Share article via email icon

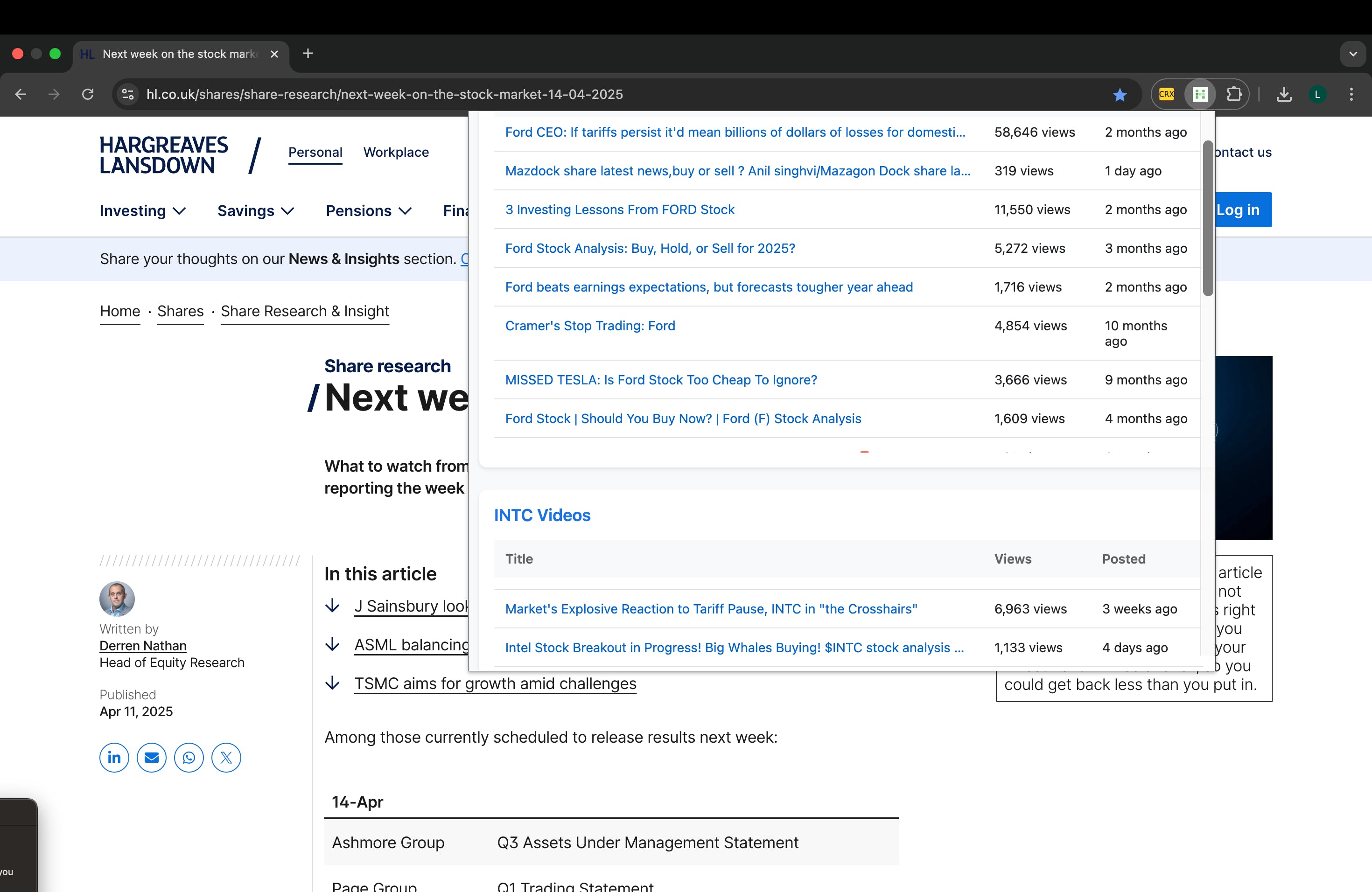pyautogui.click(x=152, y=757)
